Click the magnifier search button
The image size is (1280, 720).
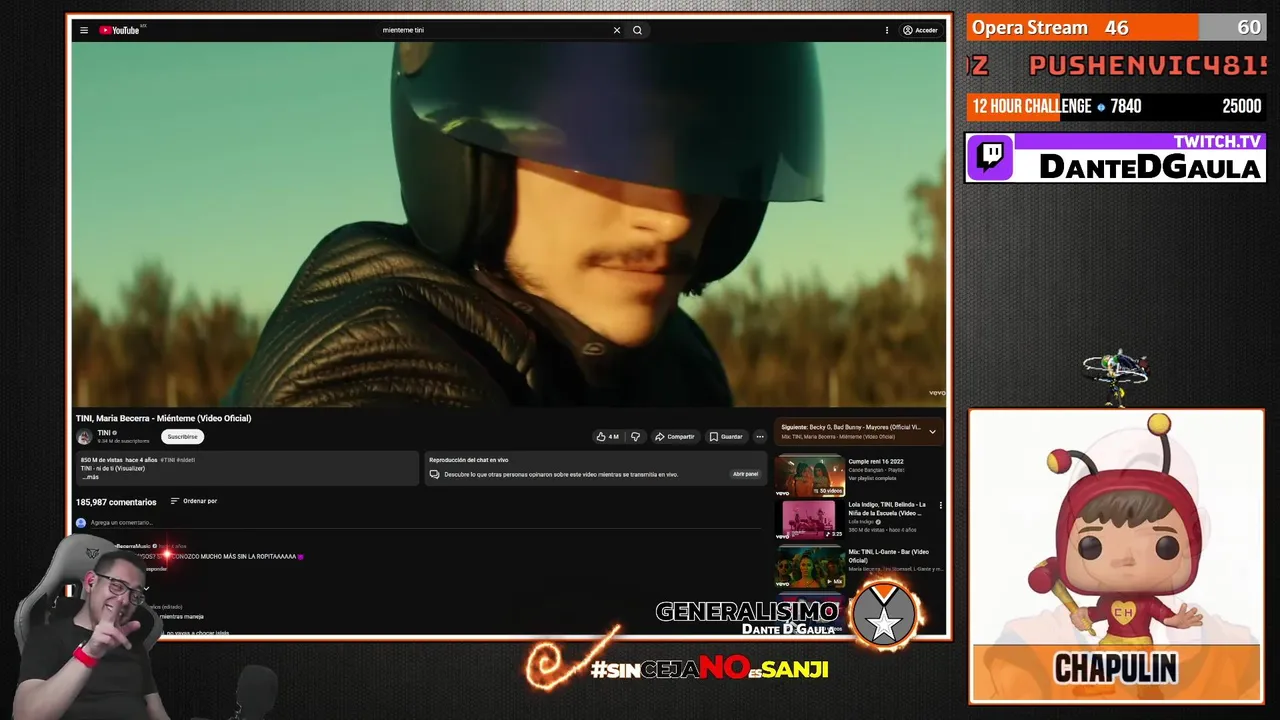637,30
